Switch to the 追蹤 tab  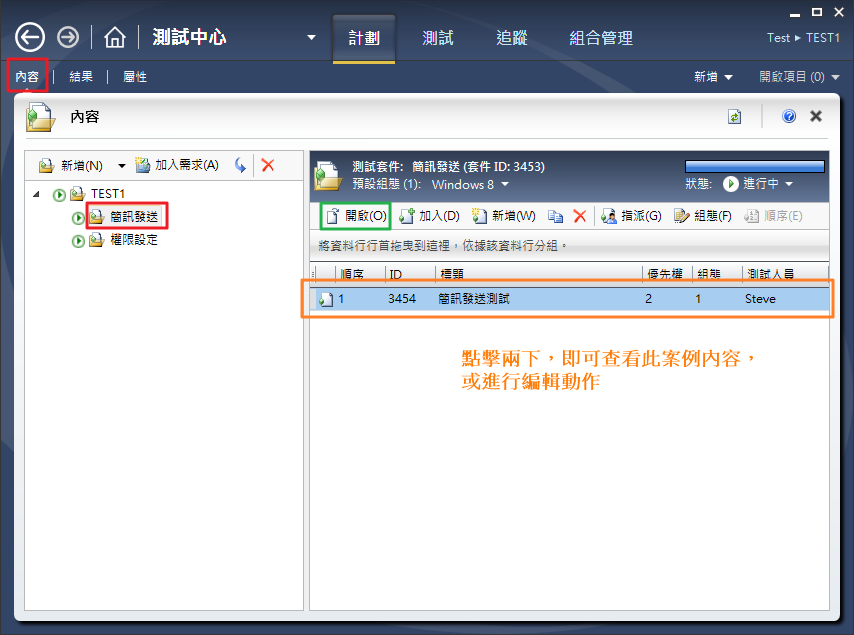coord(512,38)
